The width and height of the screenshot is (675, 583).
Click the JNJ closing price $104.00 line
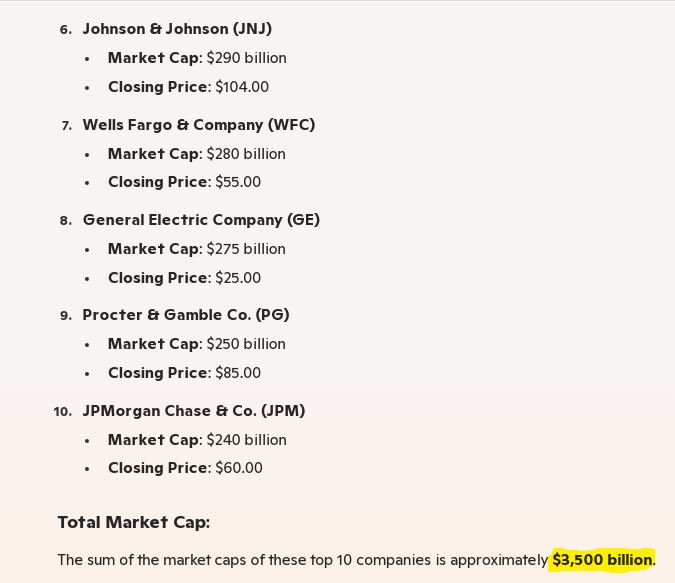point(188,87)
